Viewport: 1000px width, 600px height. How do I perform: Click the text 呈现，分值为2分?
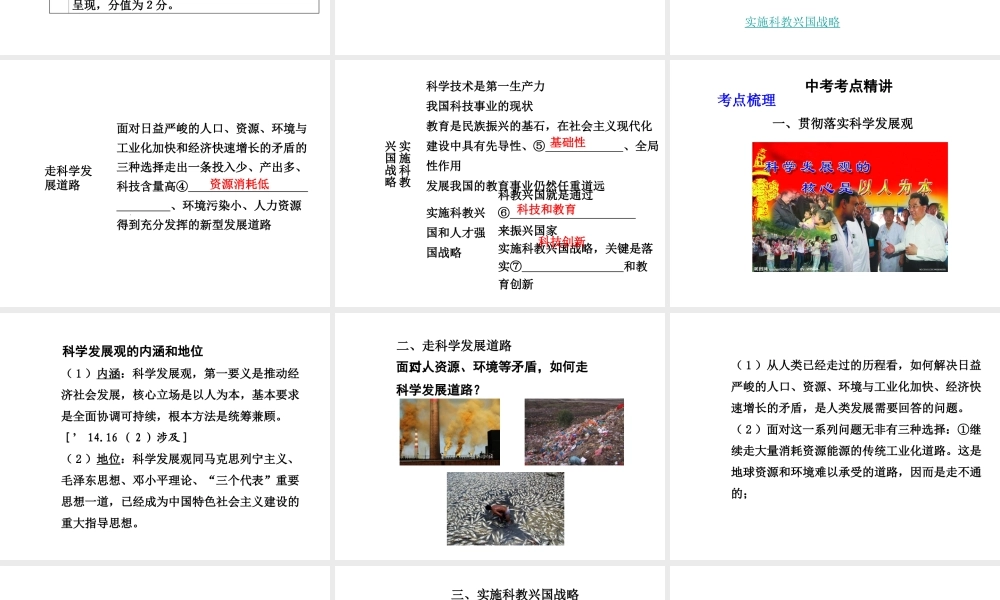click(x=123, y=6)
